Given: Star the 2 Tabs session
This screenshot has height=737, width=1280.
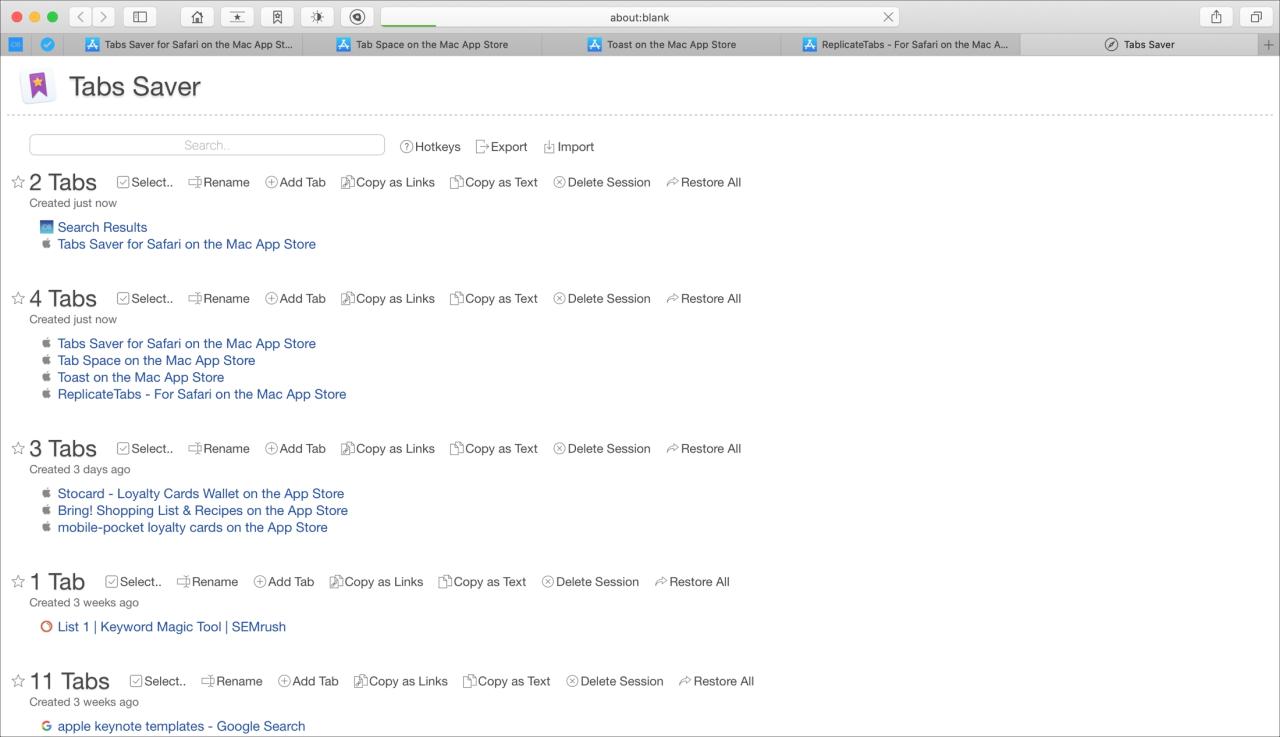Looking at the screenshot, I should pyautogui.click(x=18, y=182).
